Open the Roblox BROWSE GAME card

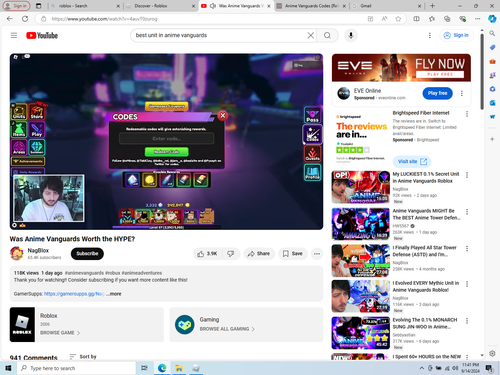pos(87,324)
